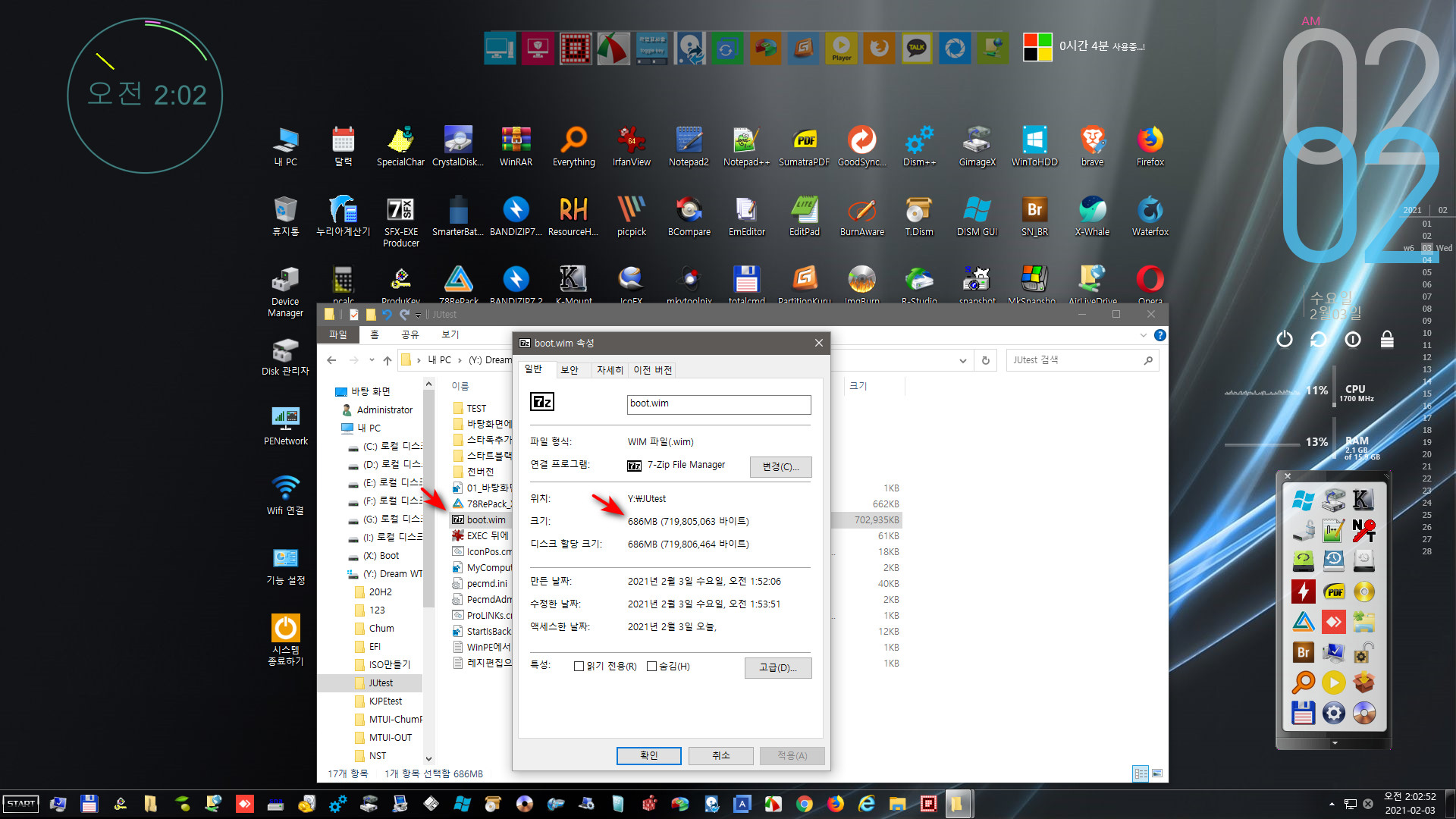Show hidden tray icons on taskbar
1456x819 pixels.
1332,804
